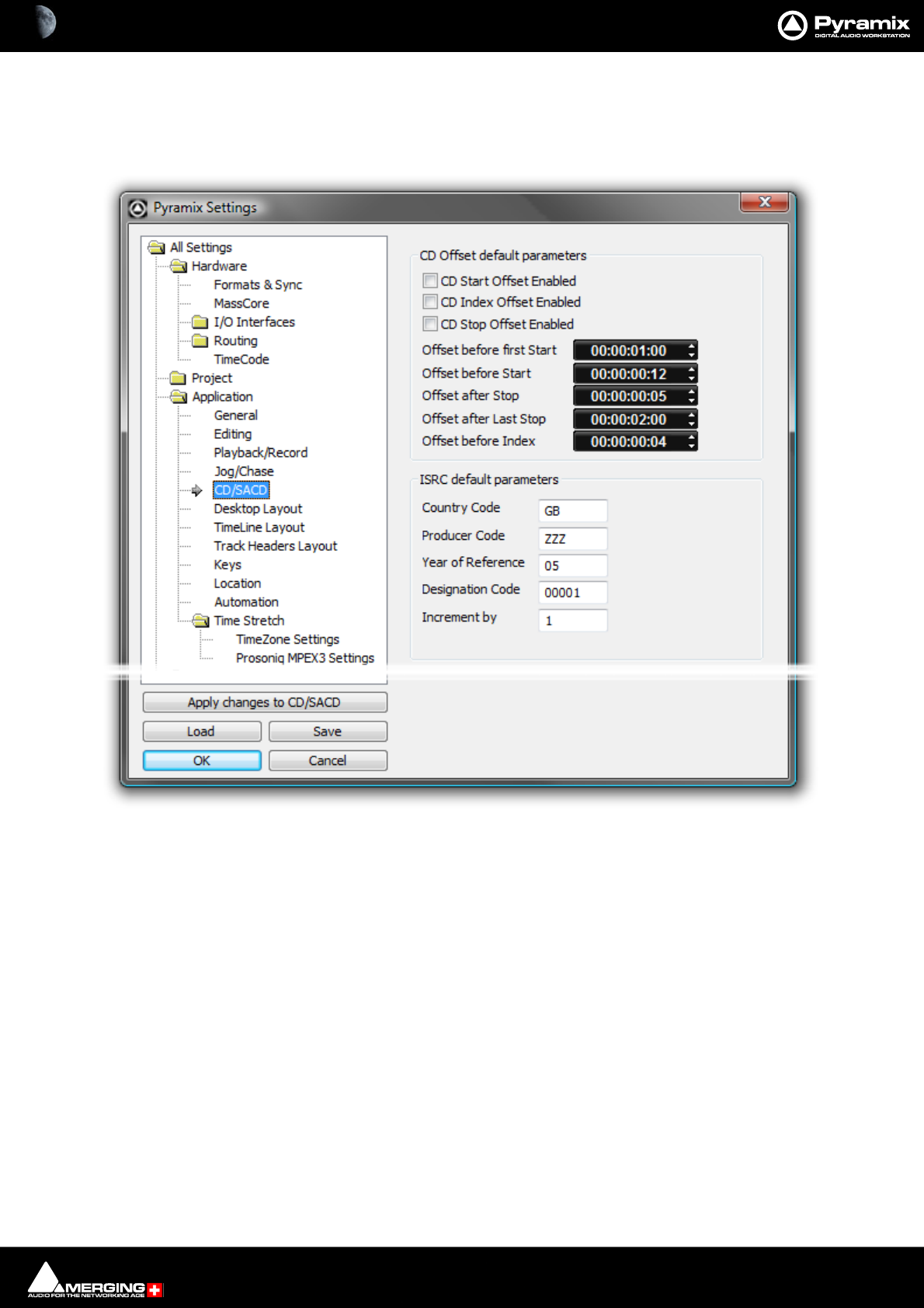Screen dimensions: 924x1308
Task: Select Desktop Layout settings
Action: click(258, 509)
